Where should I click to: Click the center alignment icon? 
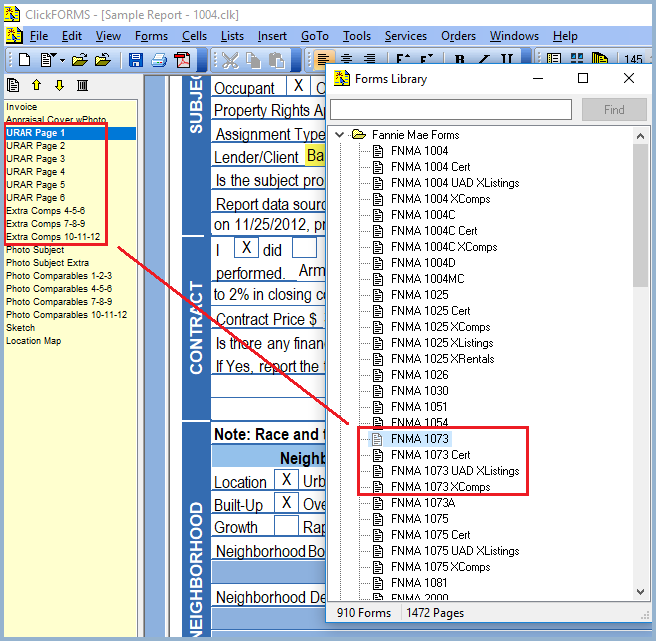click(346, 59)
